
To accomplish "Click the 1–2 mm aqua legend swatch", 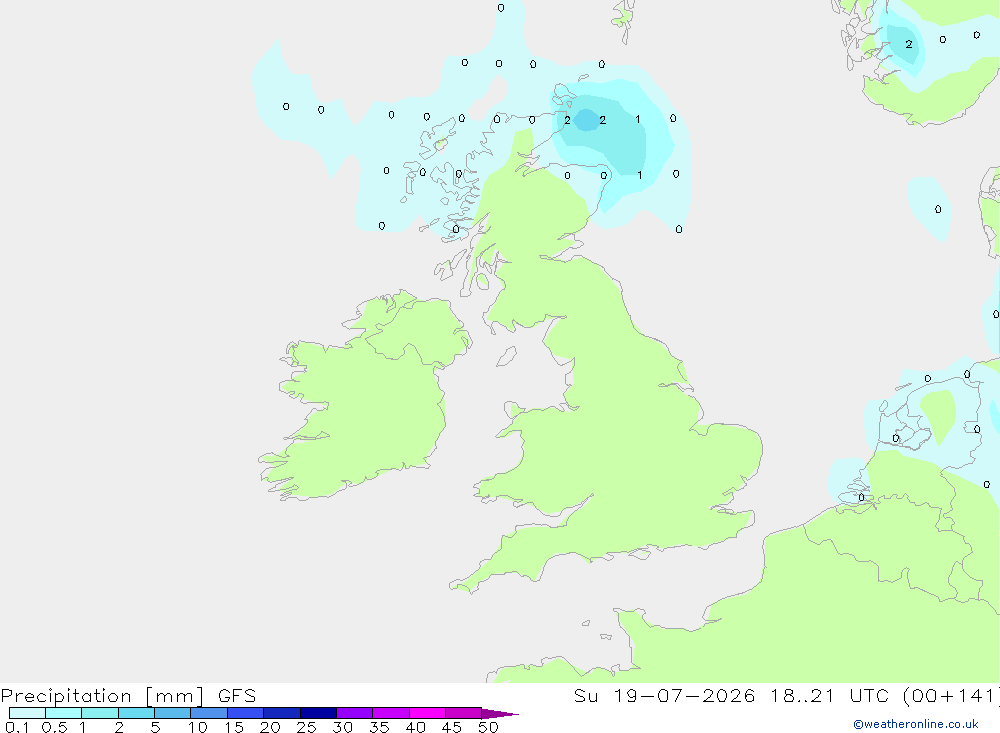I will (100, 713).
